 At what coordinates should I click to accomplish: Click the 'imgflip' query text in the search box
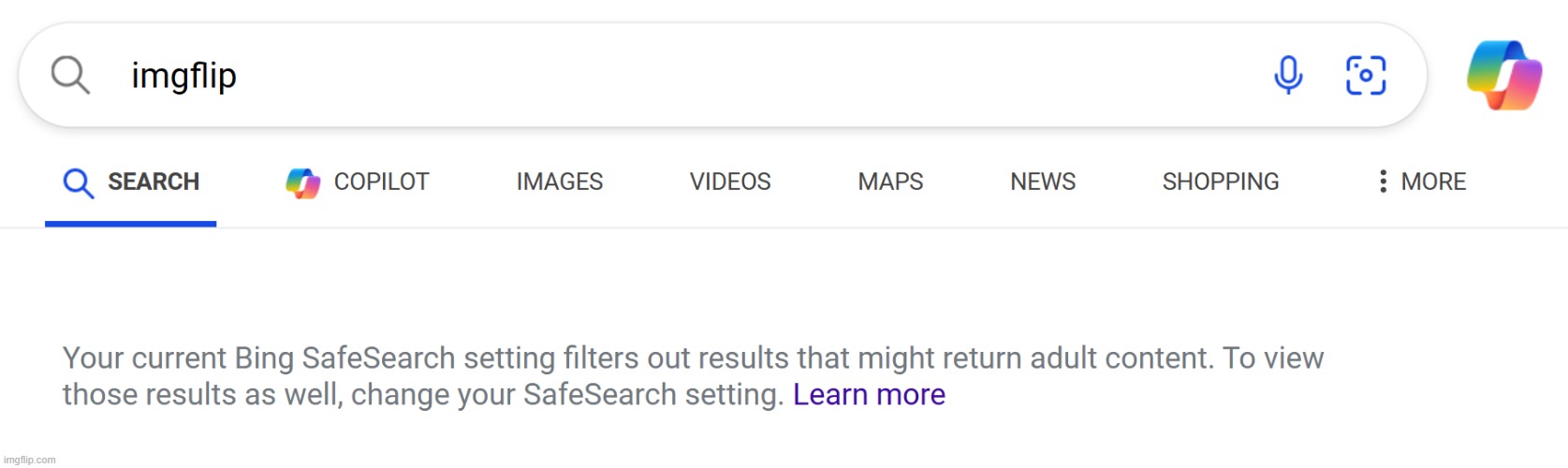pos(183,75)
